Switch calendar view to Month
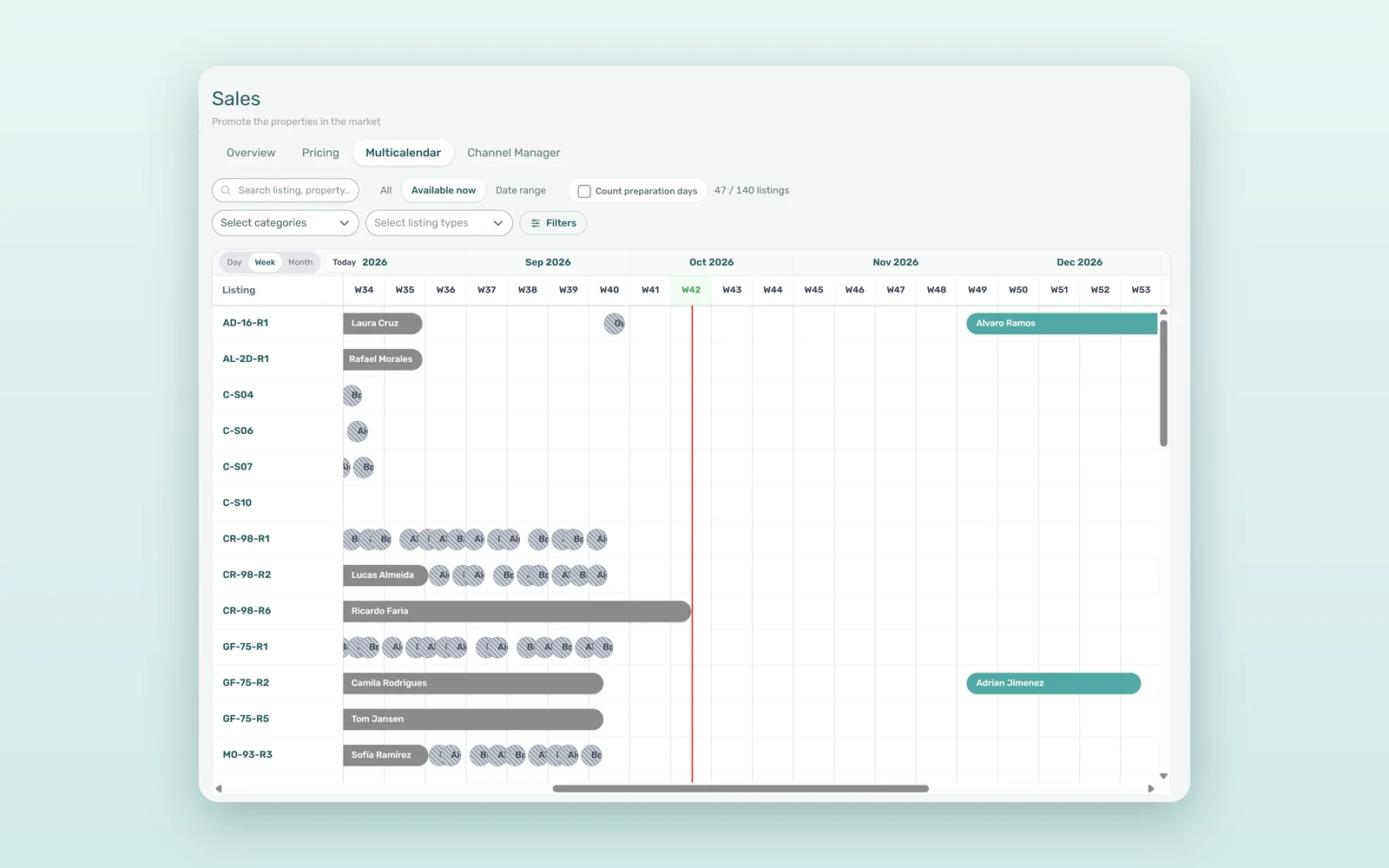The width and height of the screenshot is (1389, 868). (300, 262)
